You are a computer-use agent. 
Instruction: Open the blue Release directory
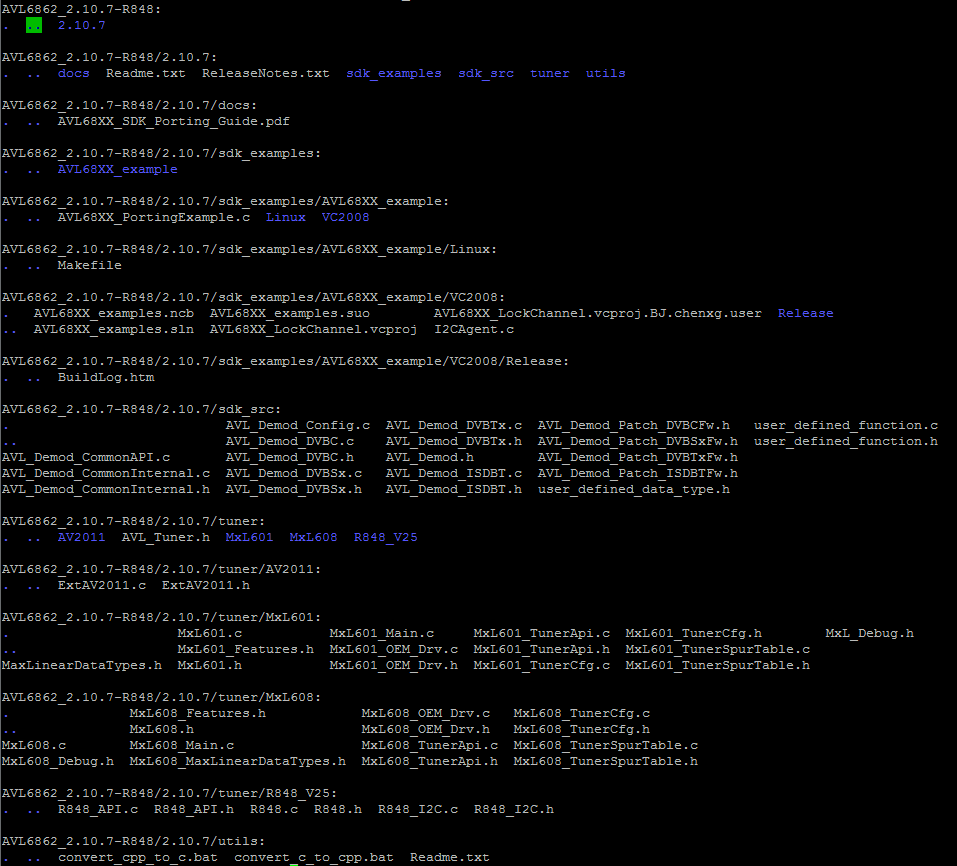805,313
